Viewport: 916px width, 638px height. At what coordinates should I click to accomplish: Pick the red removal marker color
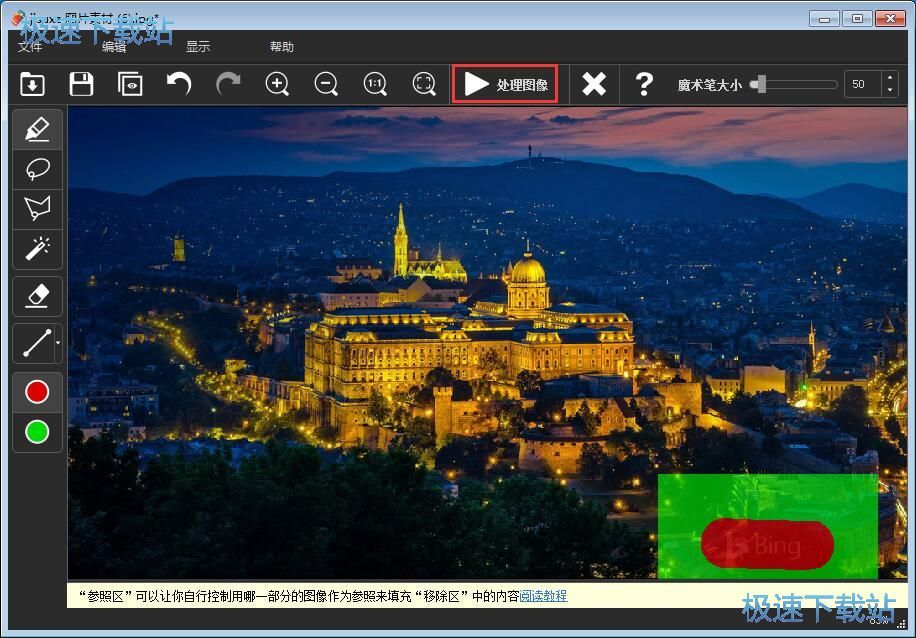point(37,392)
